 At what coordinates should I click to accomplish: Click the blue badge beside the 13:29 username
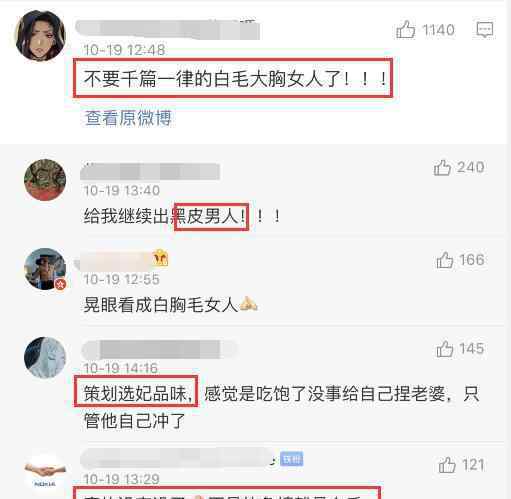tap(292, 459)
